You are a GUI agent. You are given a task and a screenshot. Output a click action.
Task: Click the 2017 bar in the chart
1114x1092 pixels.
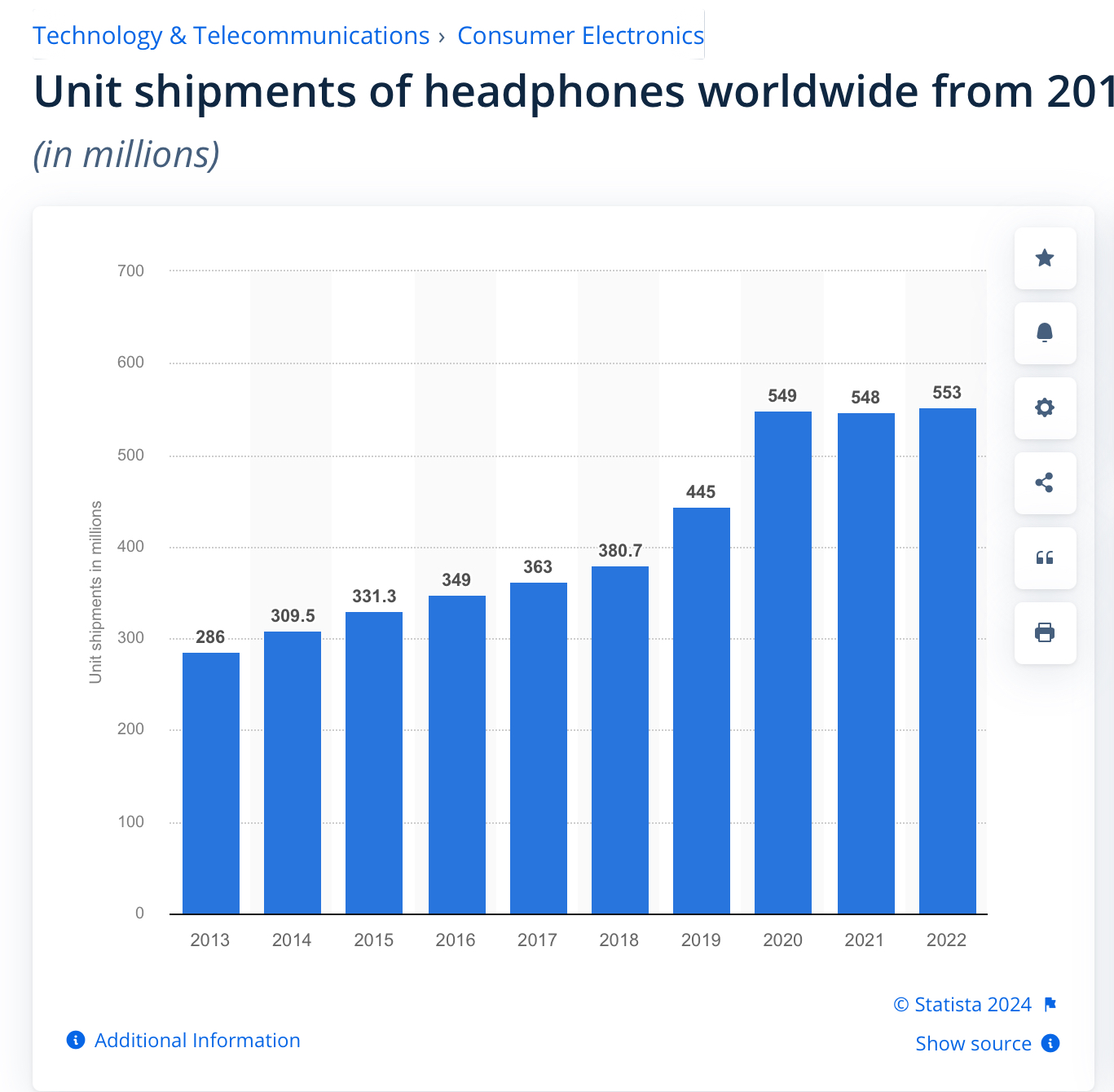(x=539, y=748)
